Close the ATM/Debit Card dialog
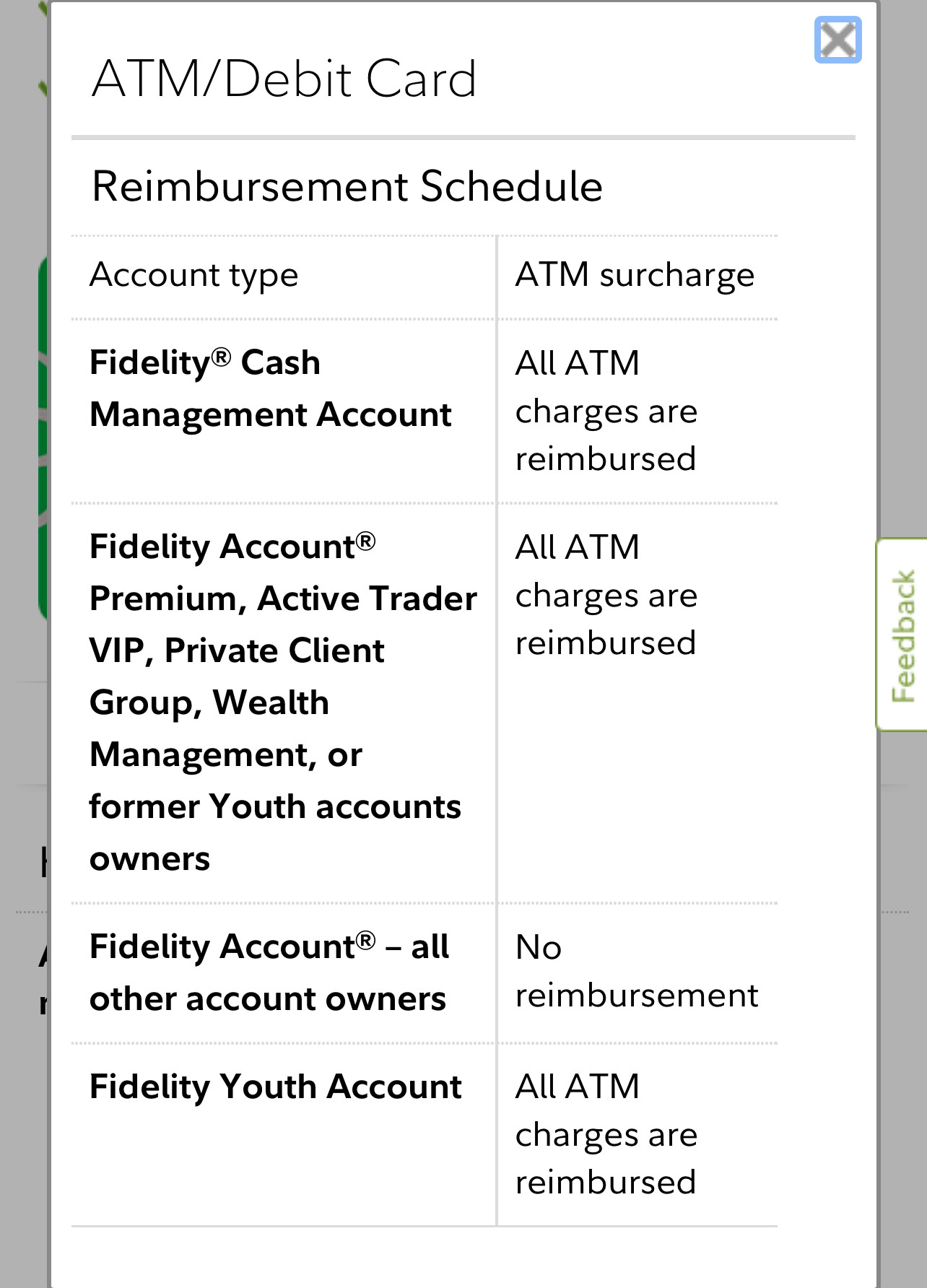Viewport: 927px width, 1288px height. [837, 40]
